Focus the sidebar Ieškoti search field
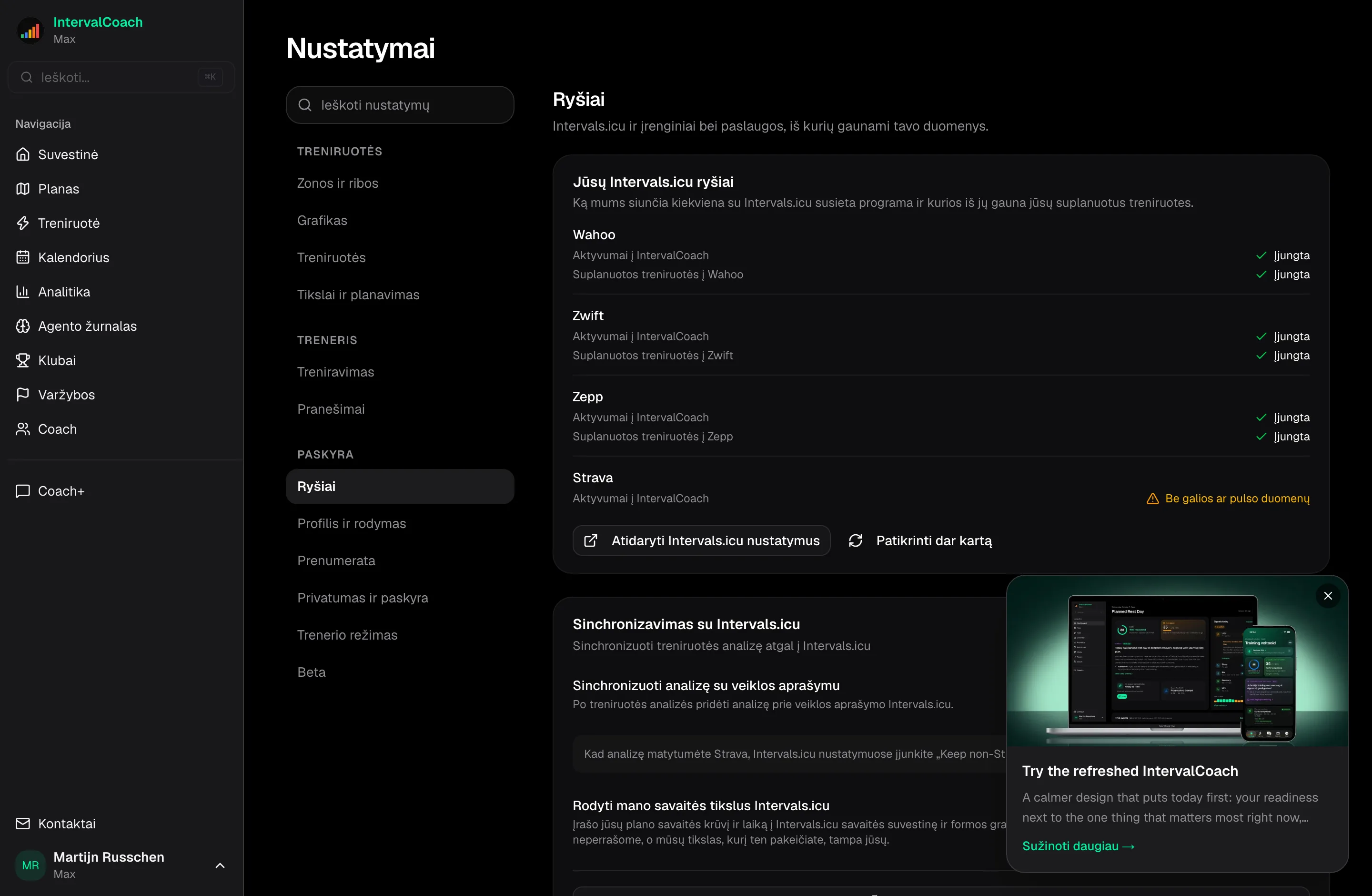Screen dimensions: 1372x896 [x=121, y=77]
